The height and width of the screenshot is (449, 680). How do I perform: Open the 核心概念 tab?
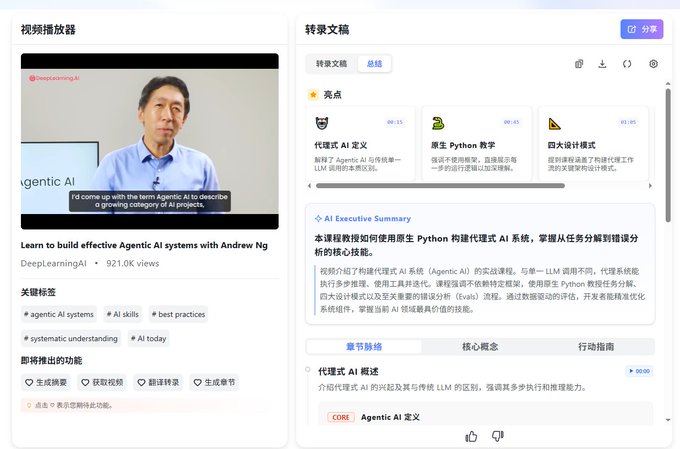coord(480,347)
